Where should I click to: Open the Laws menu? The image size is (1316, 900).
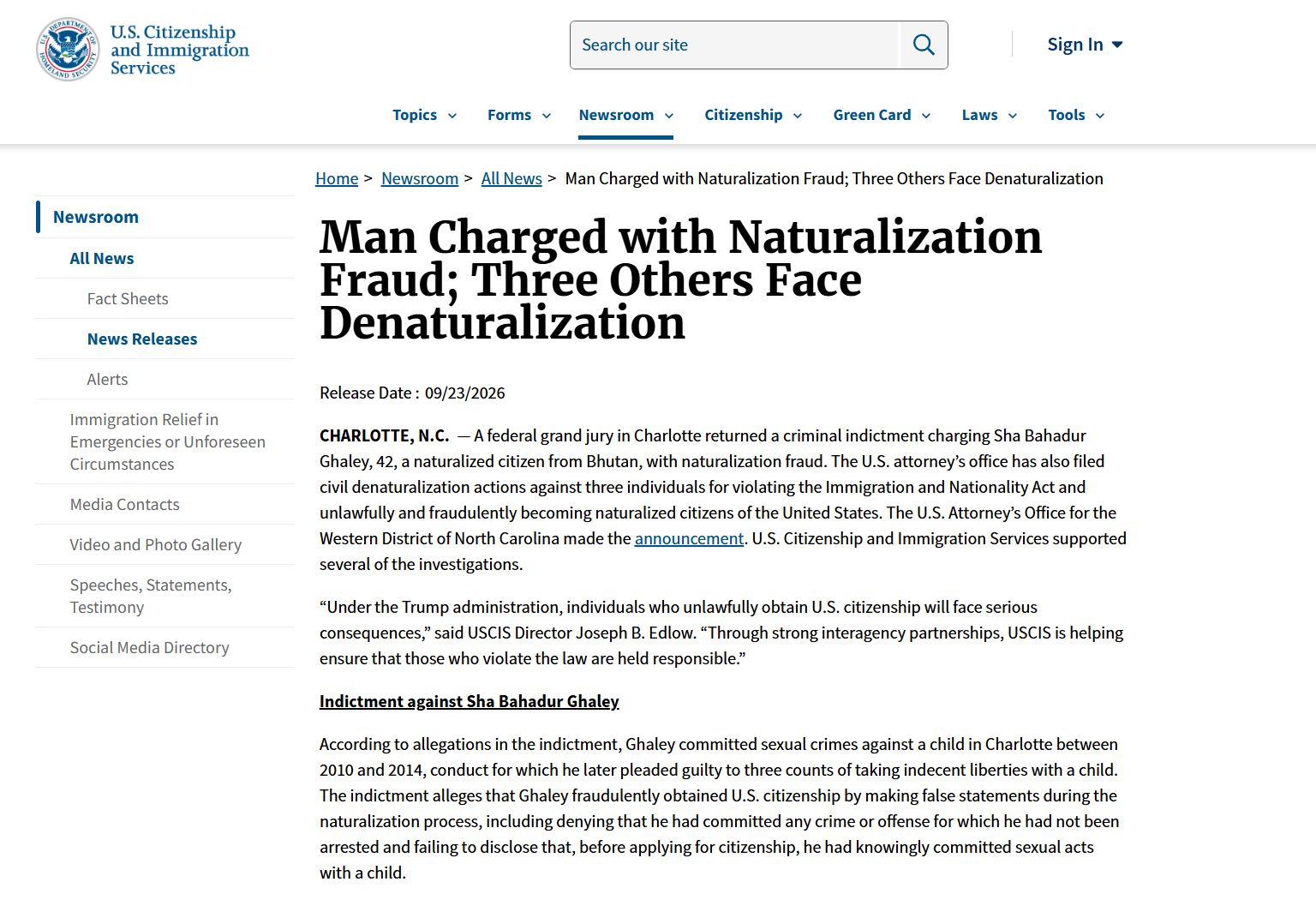pos(990,115)
